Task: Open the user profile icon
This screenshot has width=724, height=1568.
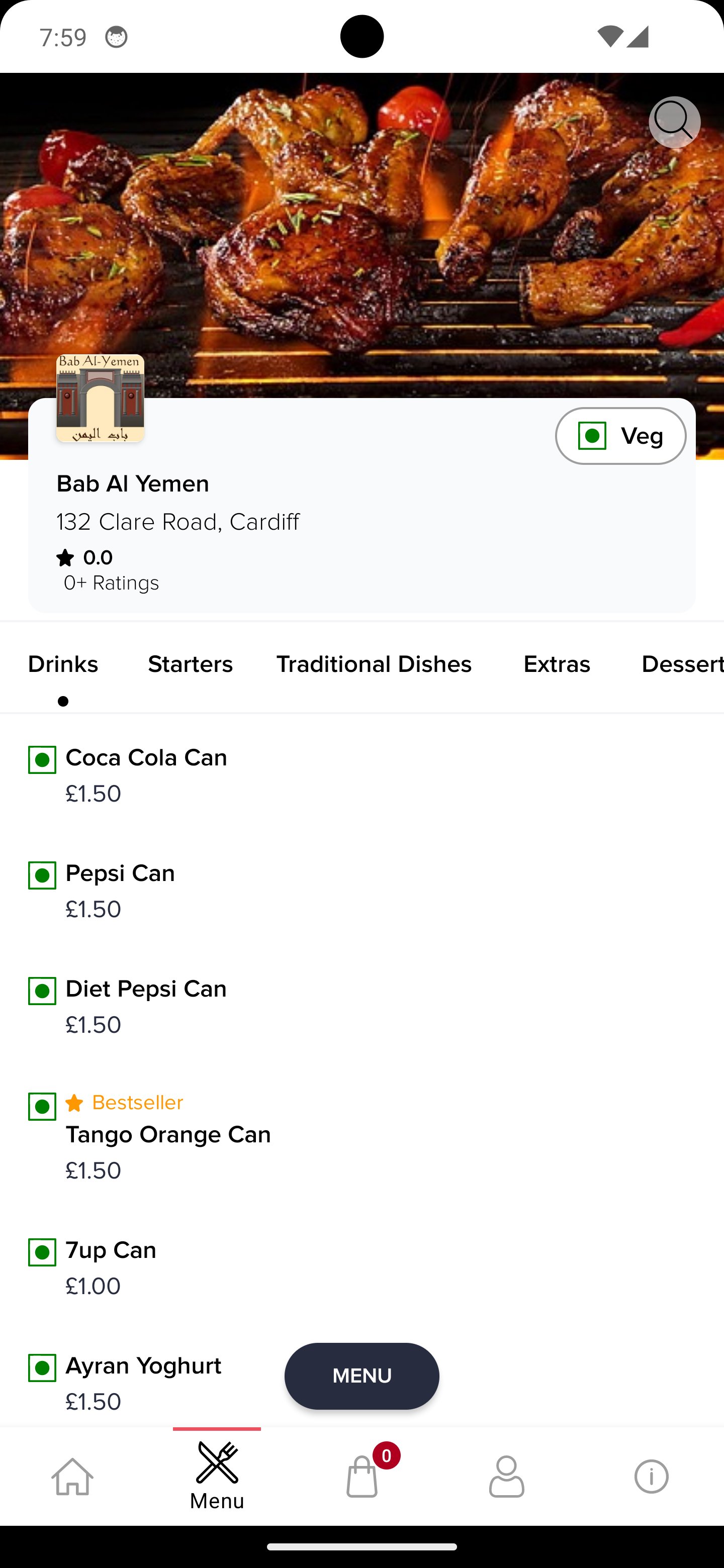Action: coord(506,1477)
